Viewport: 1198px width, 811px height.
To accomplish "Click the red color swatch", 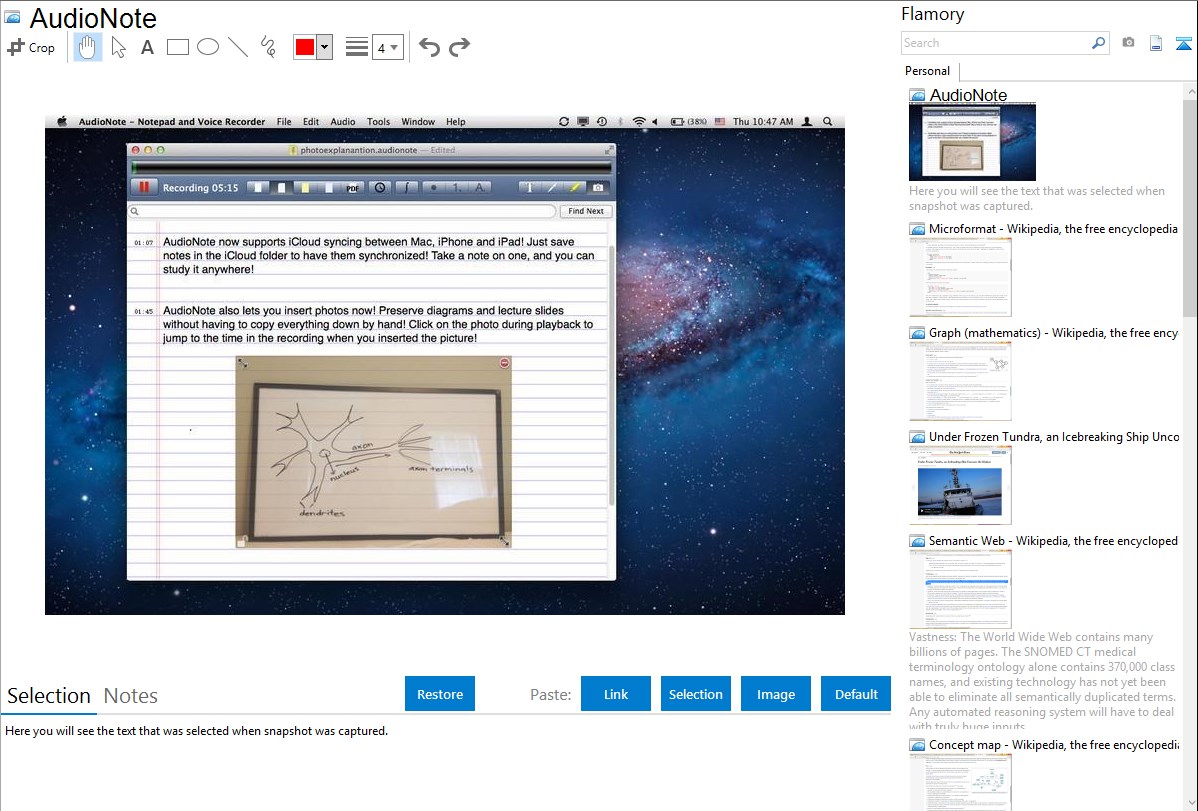I will pos(305,47).
